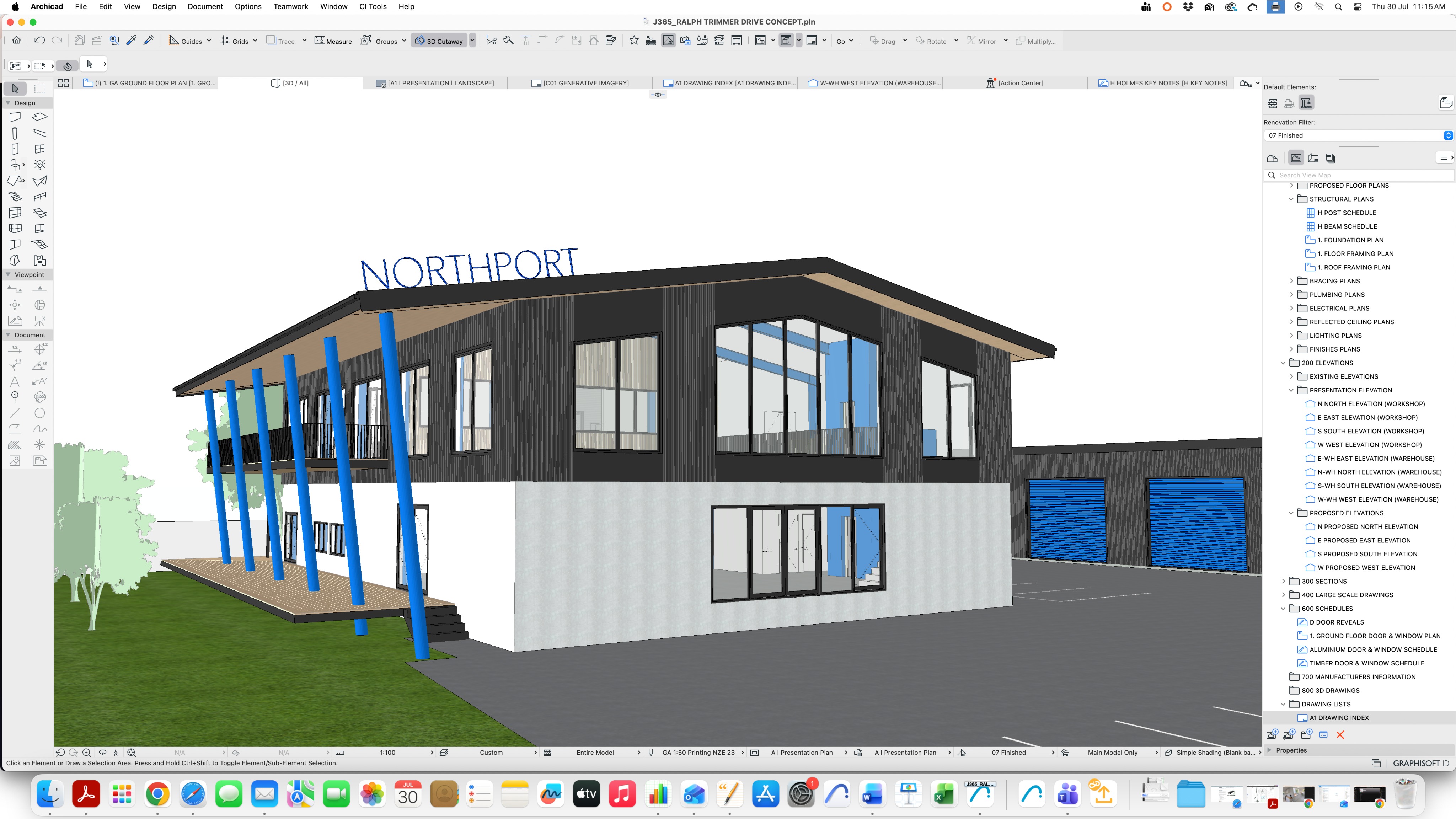
Task: Select the Beam tool
Action: 39,133
